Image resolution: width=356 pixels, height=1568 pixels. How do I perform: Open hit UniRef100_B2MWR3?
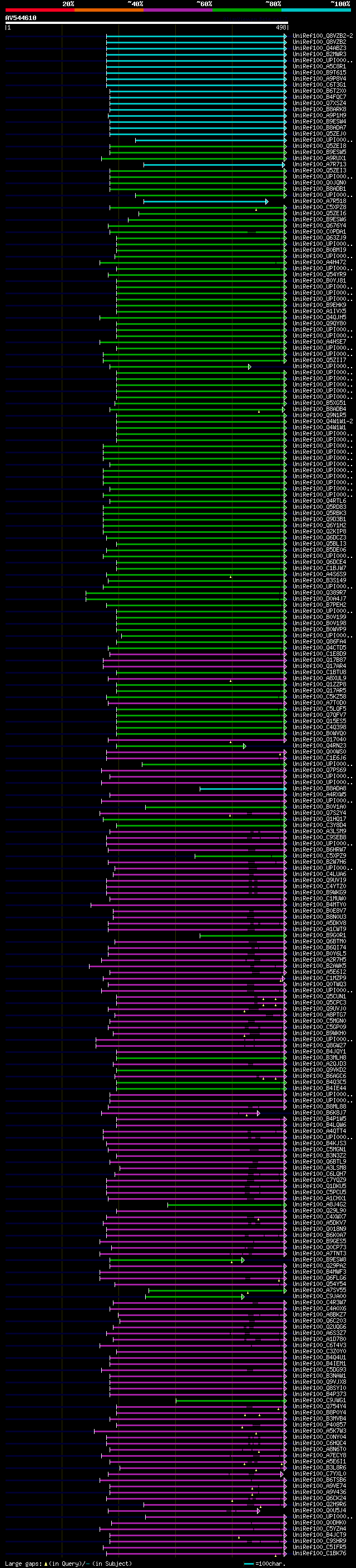point(319,54)
